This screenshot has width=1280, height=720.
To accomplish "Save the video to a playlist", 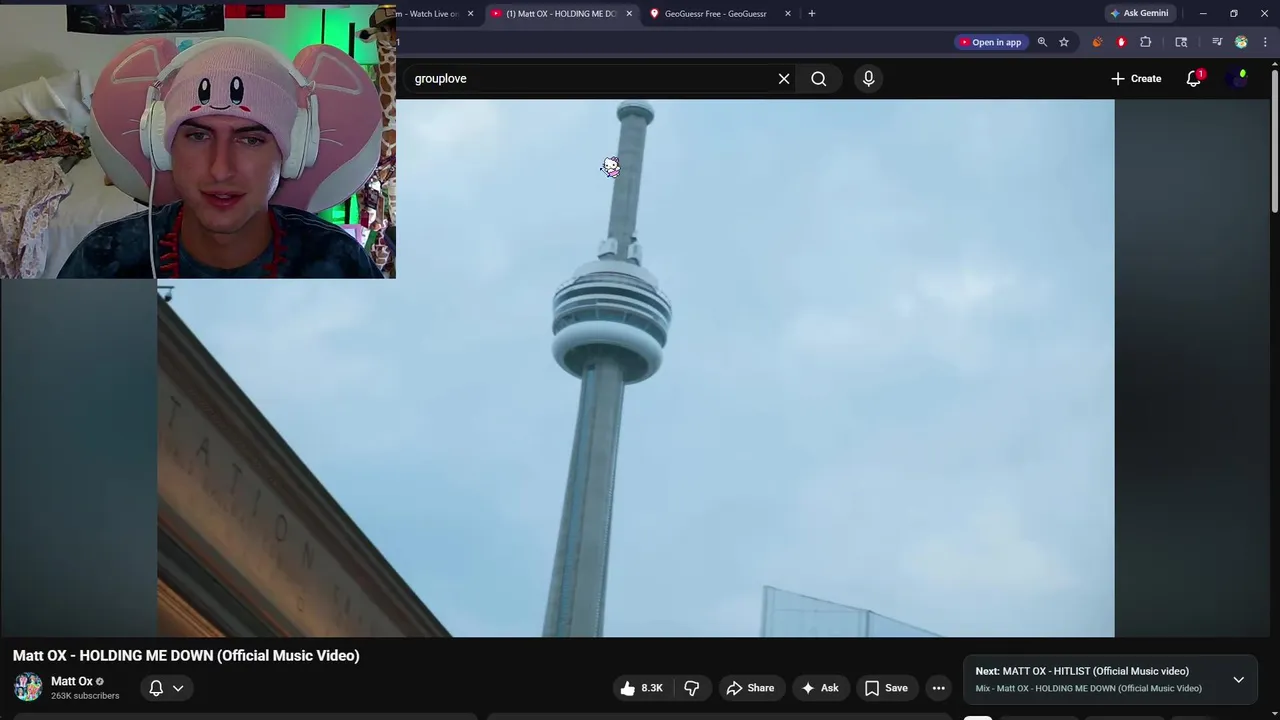I will point(886,688).
